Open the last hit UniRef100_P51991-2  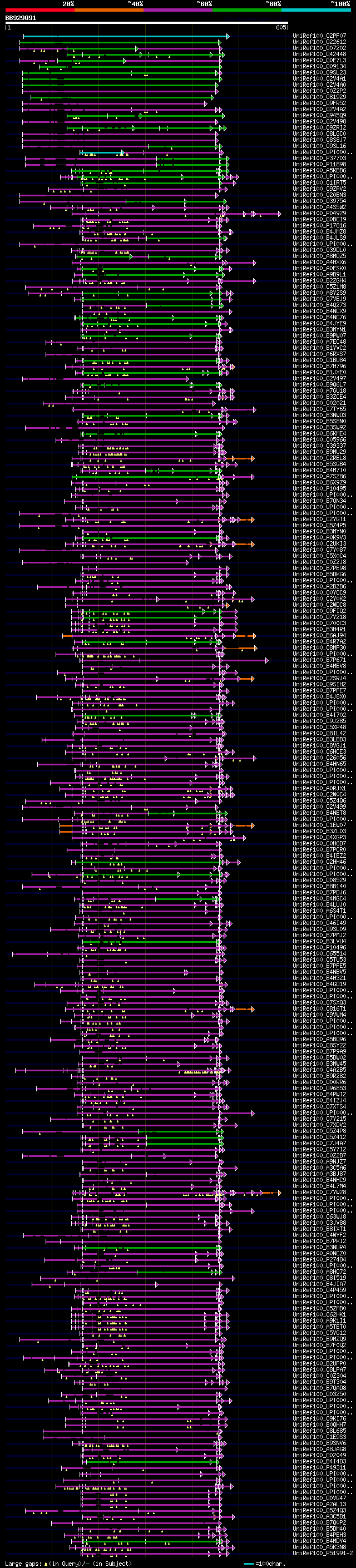point(323,1554)
